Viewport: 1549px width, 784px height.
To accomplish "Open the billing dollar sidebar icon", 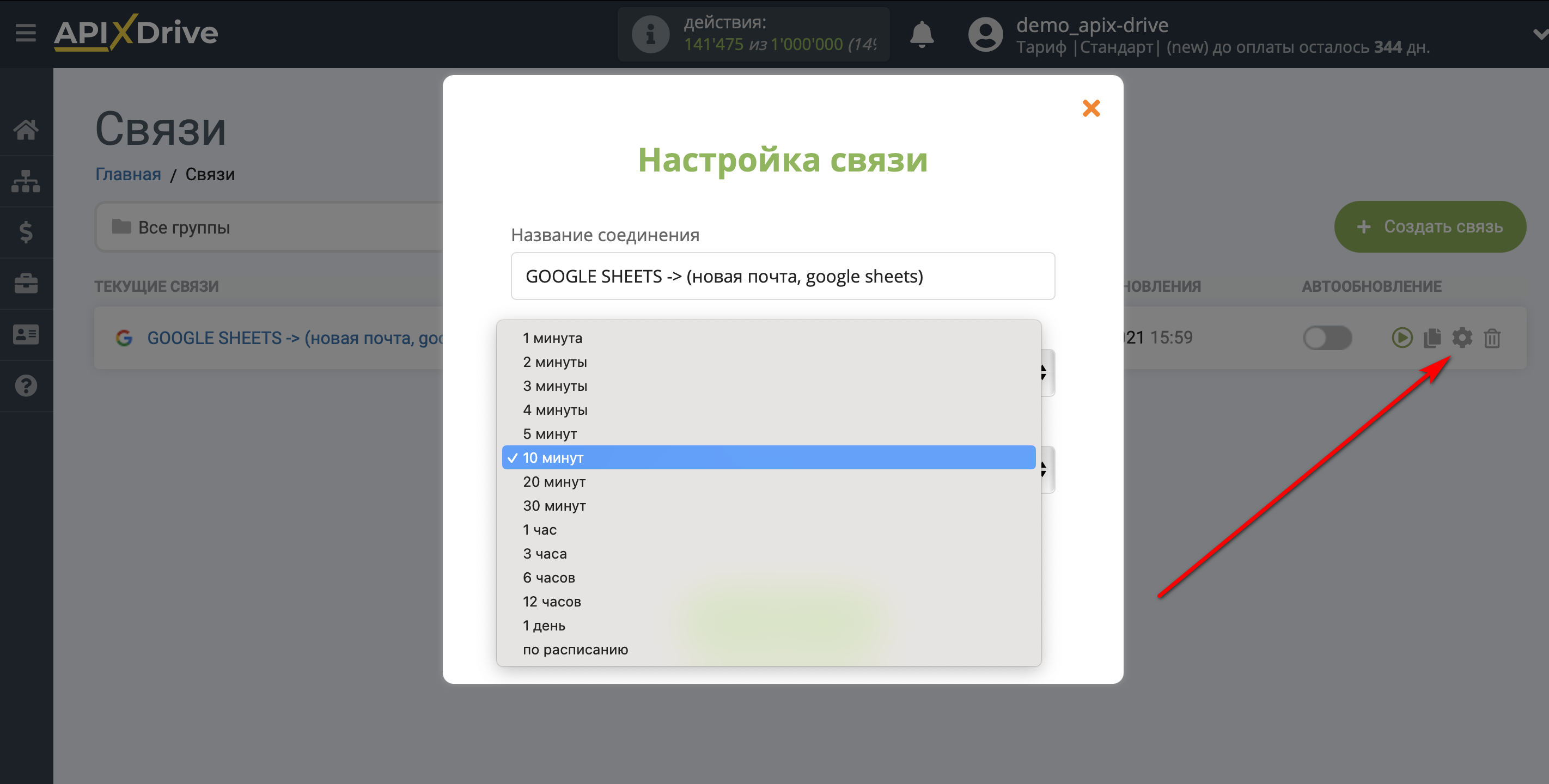I will [x=26, y=232].
